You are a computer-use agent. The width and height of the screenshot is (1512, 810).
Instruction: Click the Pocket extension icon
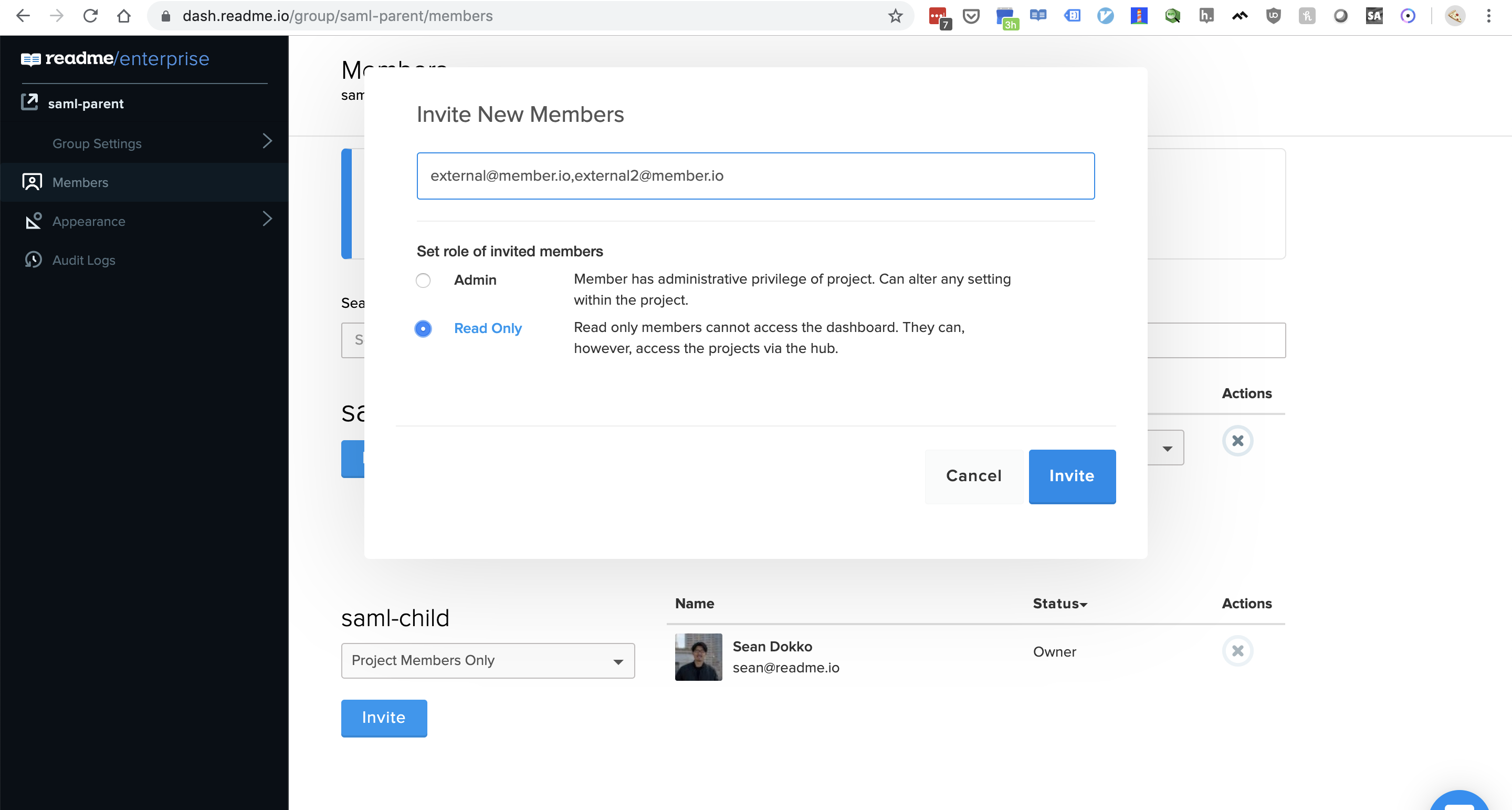971,16
